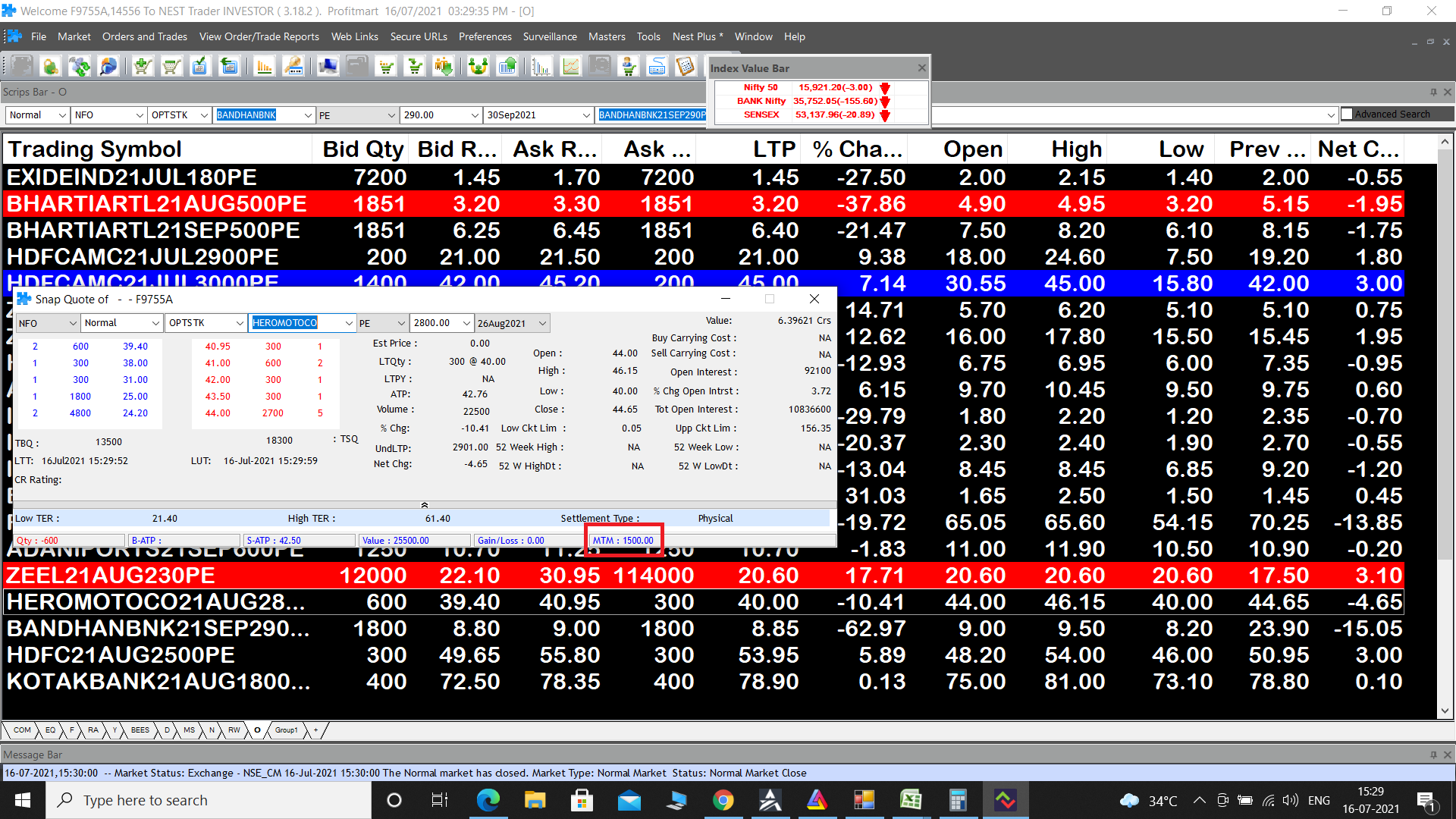Open Google Chrome from the taskbar

[723, 800]
